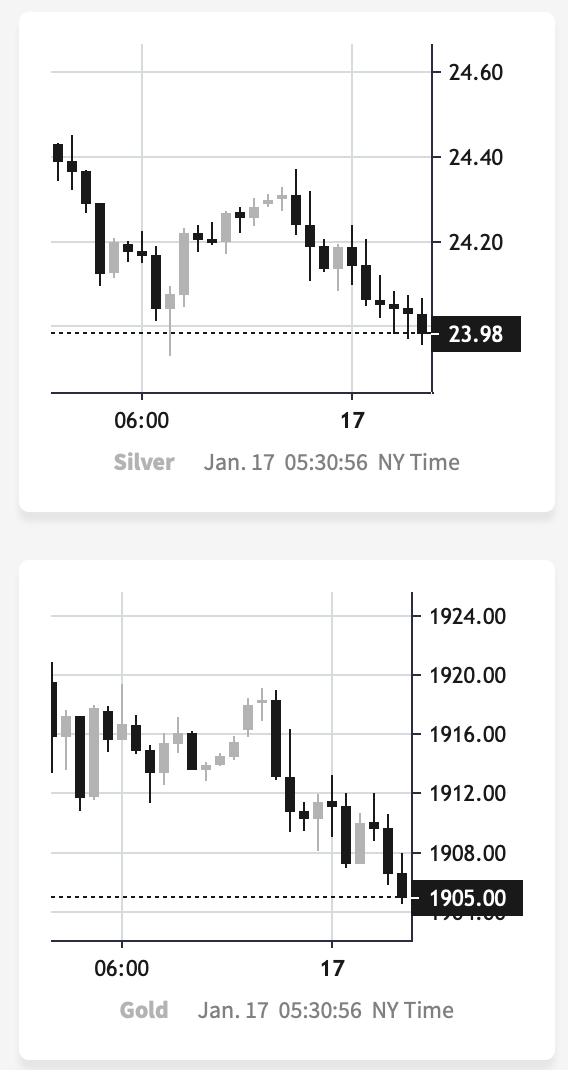568x1070 pixels.
Task: Click the 17 date marker on gold chart
Action: coord(332,968)
